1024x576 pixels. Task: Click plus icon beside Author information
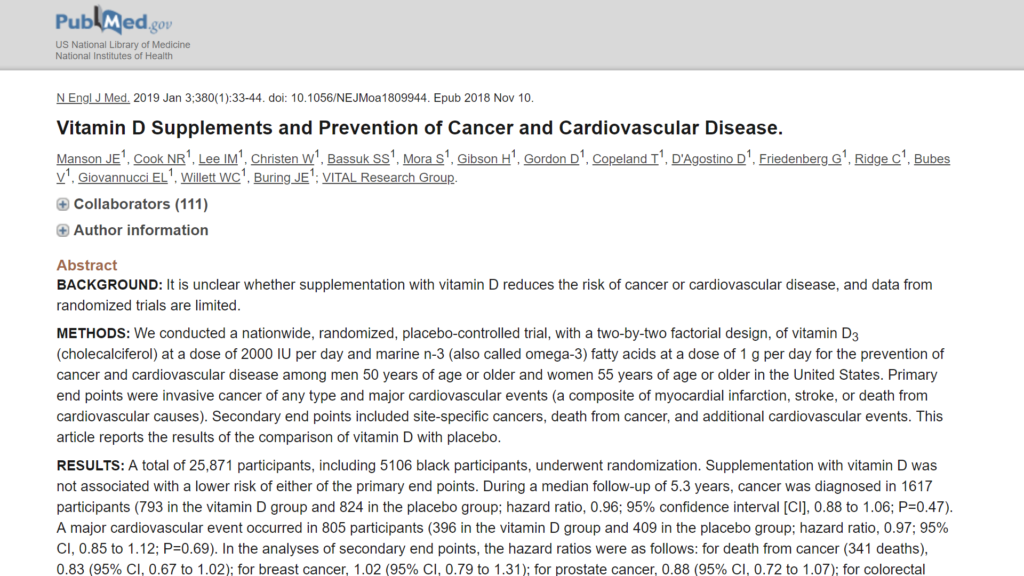[63, 231]
